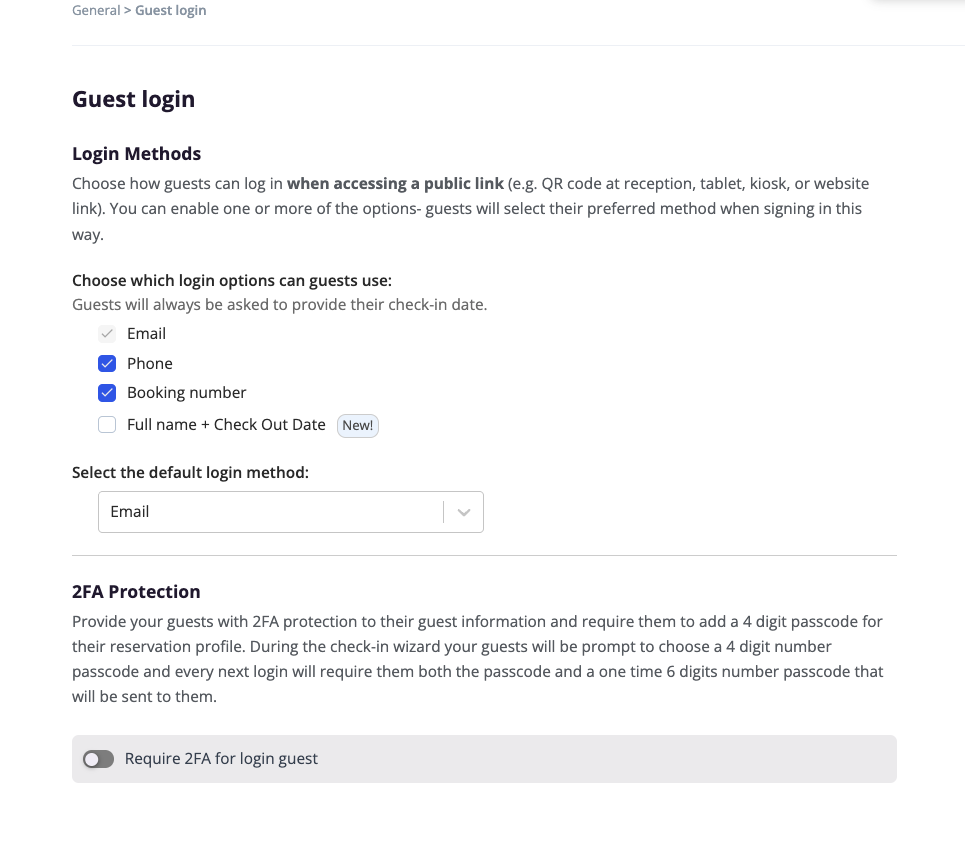Click the greyed-out Email checkbox
Image resolution: width=965 pixels, height=843 pixels.
[107, 334]
